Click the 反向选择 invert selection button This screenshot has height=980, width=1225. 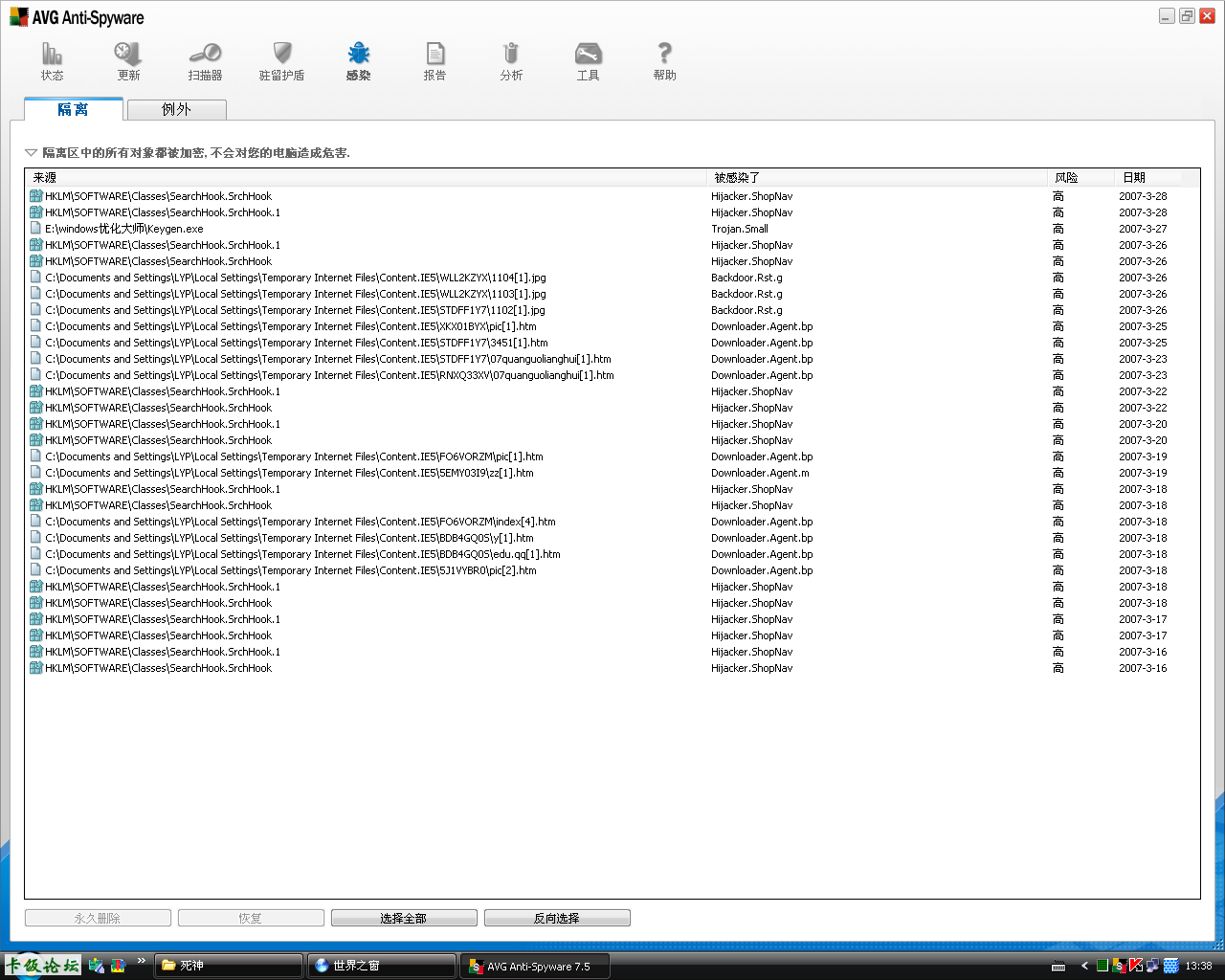[557, 918]
